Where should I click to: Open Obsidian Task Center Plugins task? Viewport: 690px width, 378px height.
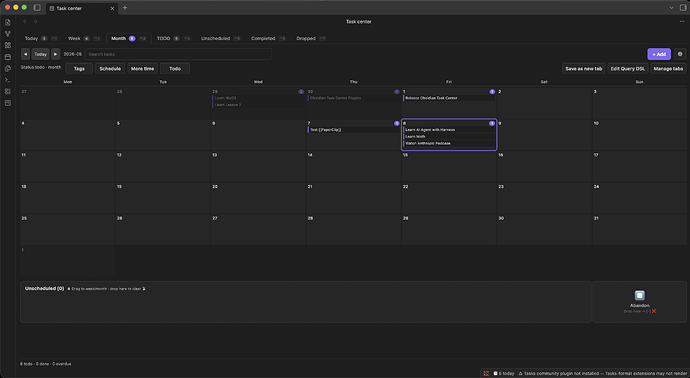[x=353, y=98]
